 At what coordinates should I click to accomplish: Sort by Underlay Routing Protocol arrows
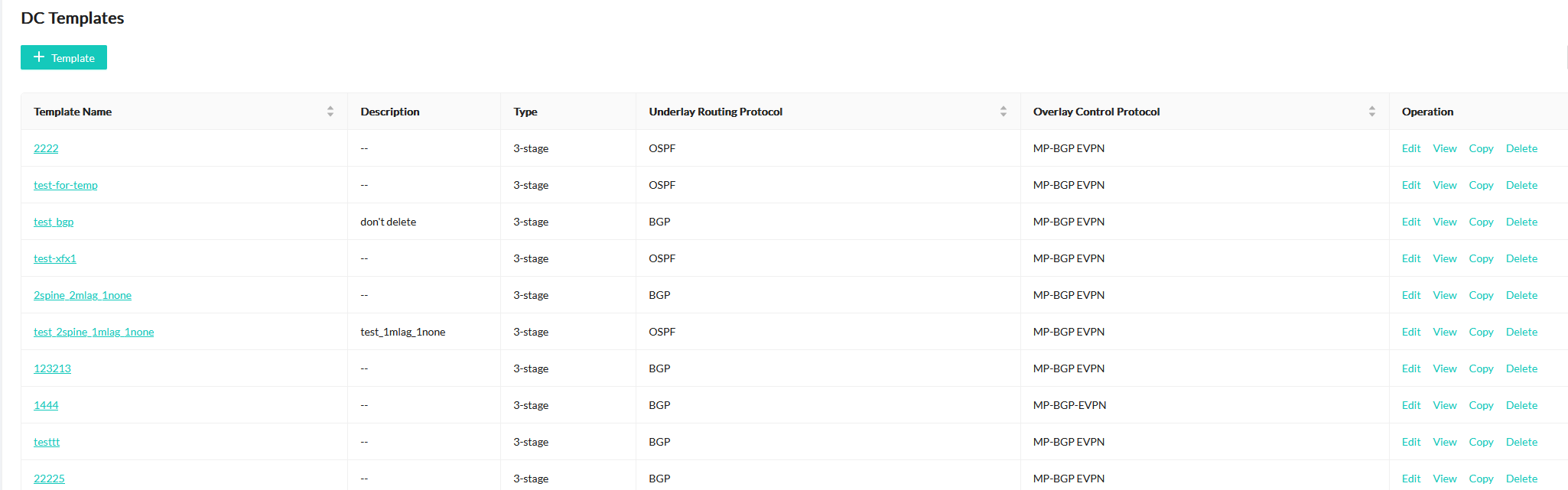[x=1003, y=112]
